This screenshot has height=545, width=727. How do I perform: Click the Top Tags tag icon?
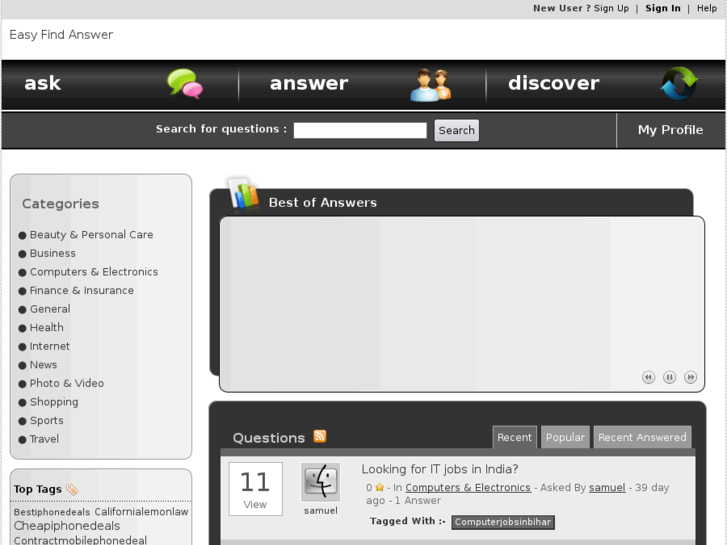tap(72, 489)
